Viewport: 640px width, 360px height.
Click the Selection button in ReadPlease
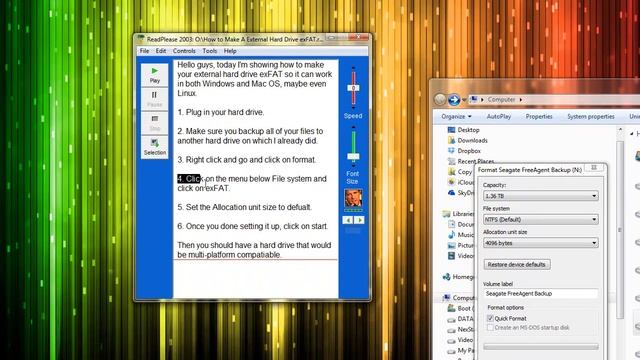click(x=155, y=147)
